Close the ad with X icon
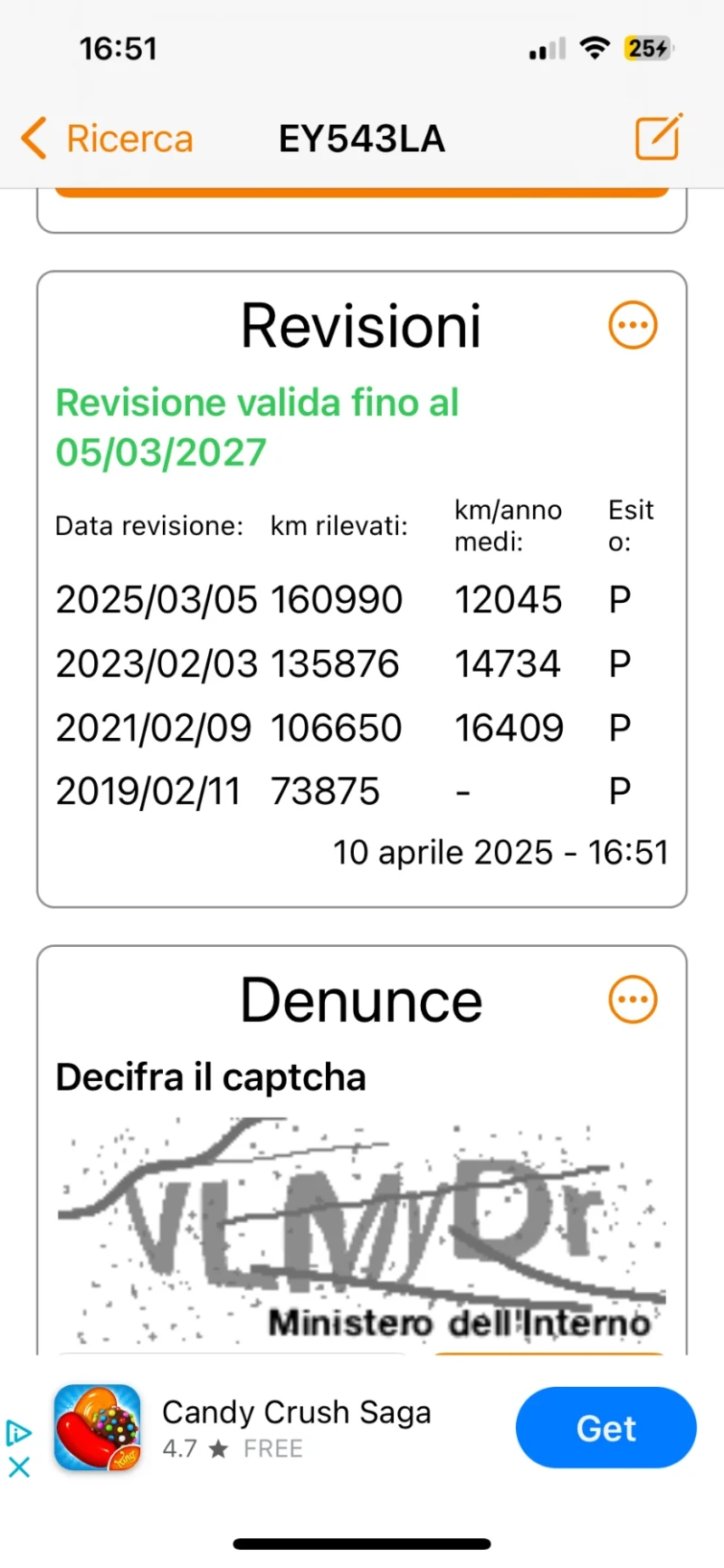 [x=19, y=1467]
